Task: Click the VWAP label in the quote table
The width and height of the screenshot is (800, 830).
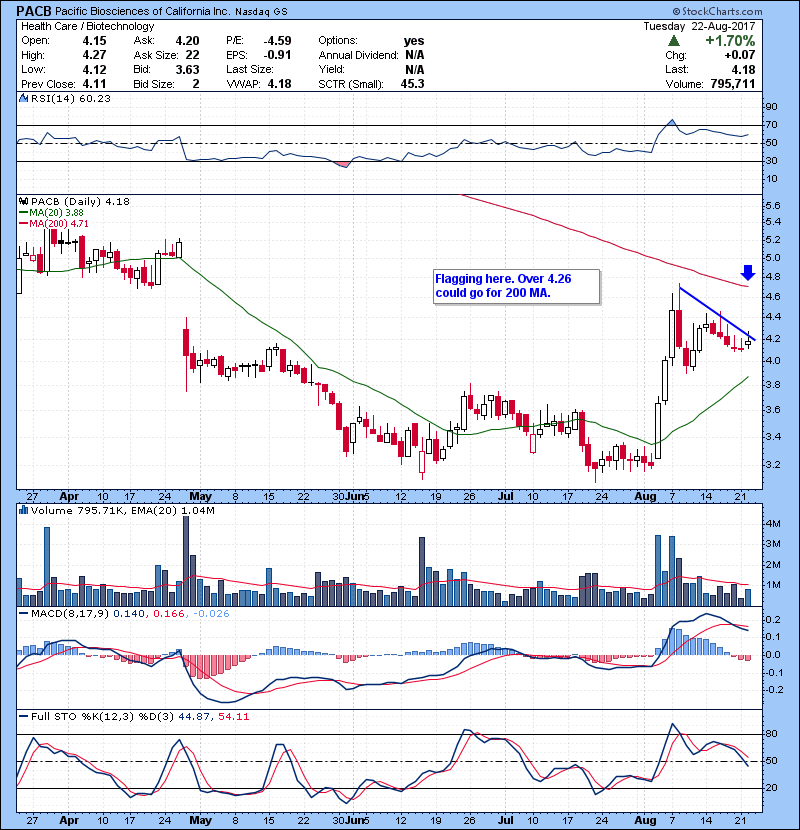Action: click(244, 84)
